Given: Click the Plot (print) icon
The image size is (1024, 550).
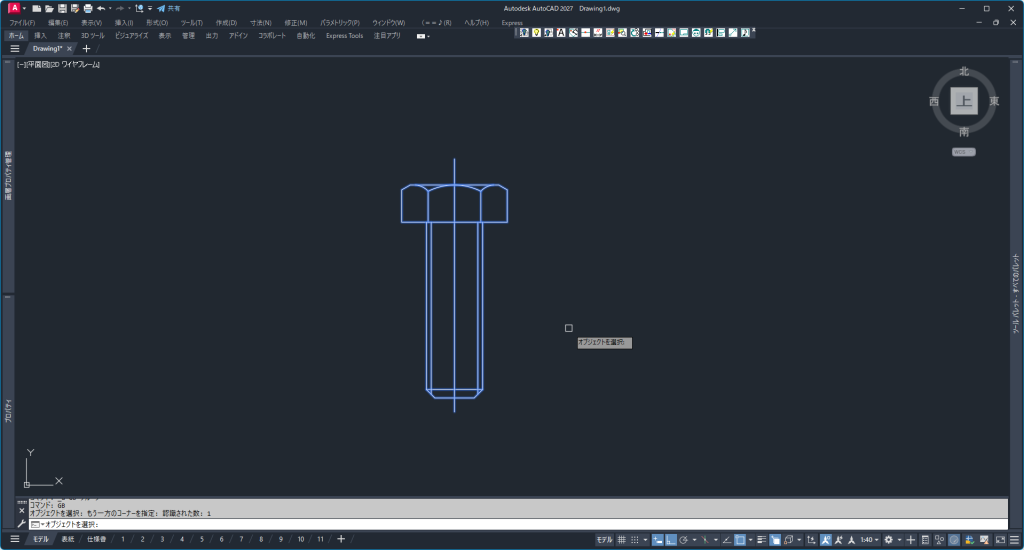Looking at the screenshot, I should pyautogui.click(x=88, y=8).
